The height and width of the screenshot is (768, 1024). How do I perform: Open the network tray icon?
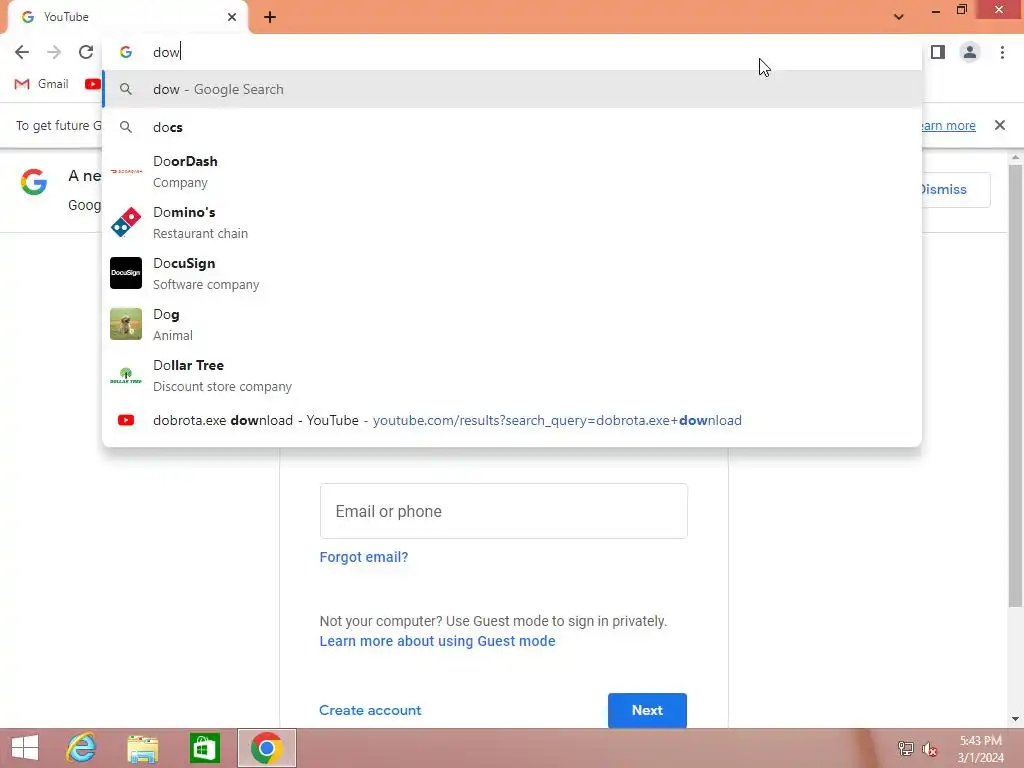coord(906,748)
